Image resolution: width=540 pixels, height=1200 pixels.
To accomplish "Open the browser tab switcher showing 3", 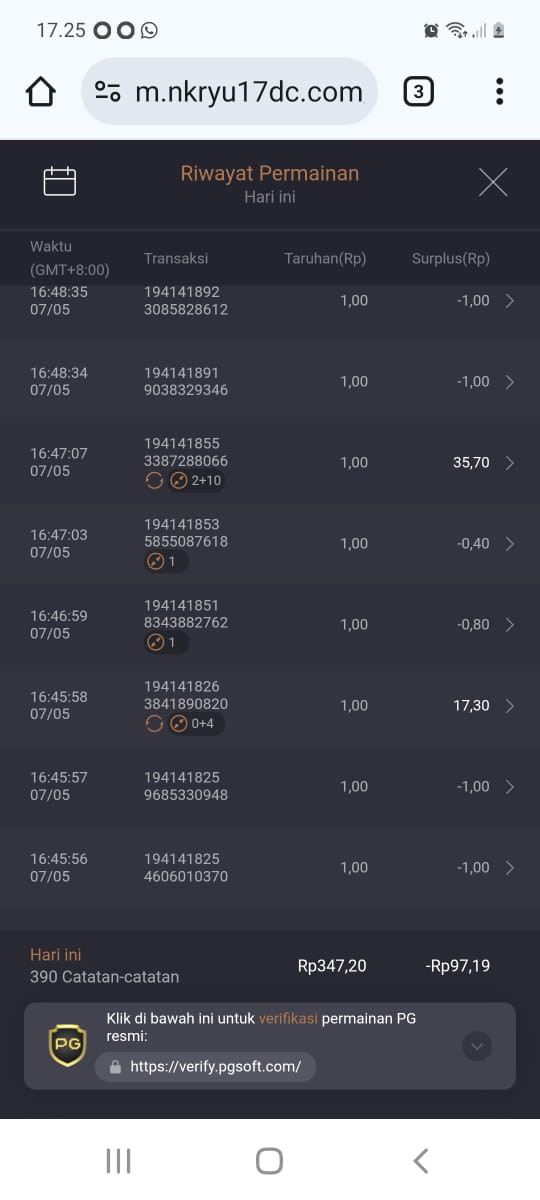I will [x=418, y=92].
